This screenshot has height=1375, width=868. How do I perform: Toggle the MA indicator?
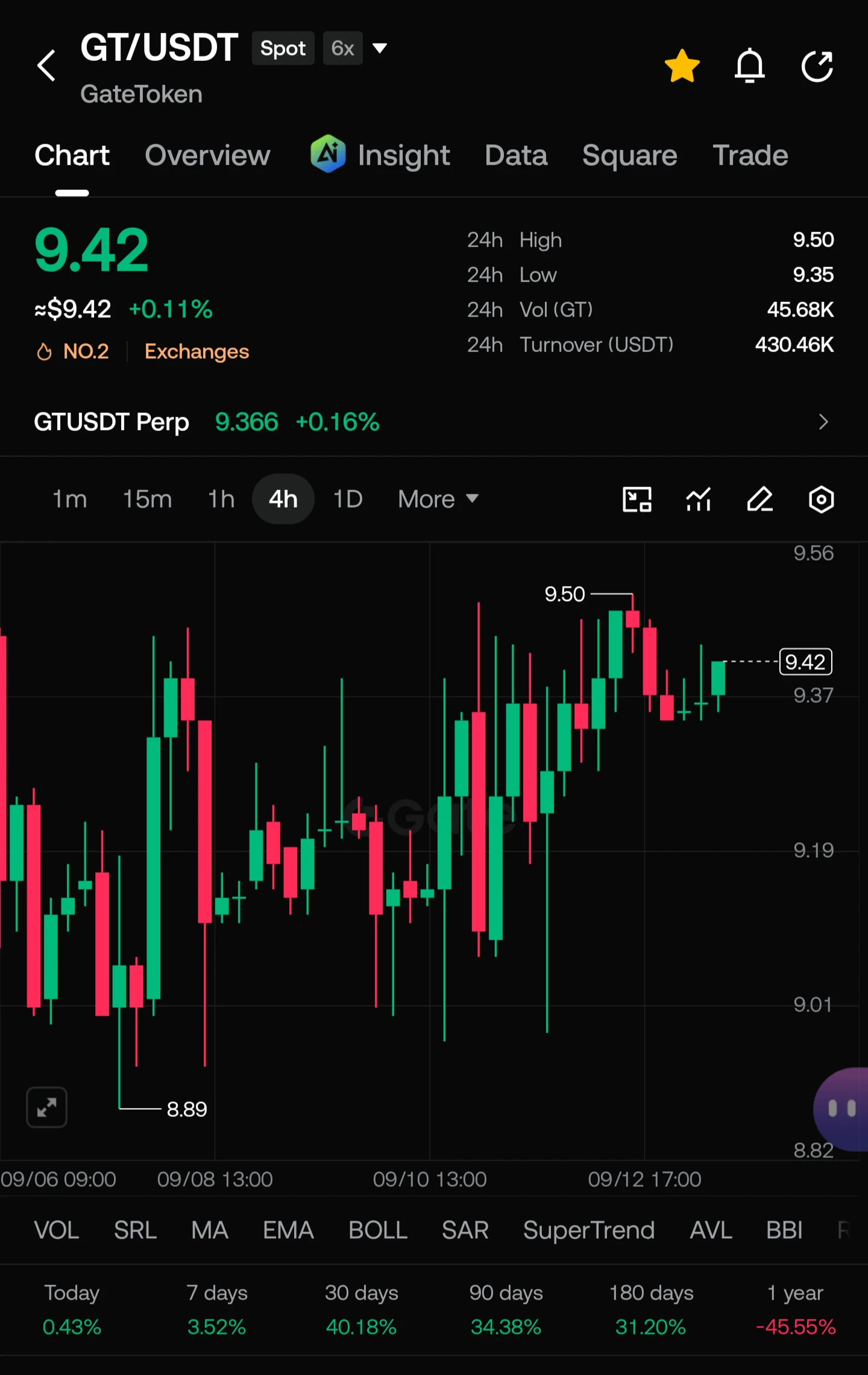click(x=210, y=1230)
